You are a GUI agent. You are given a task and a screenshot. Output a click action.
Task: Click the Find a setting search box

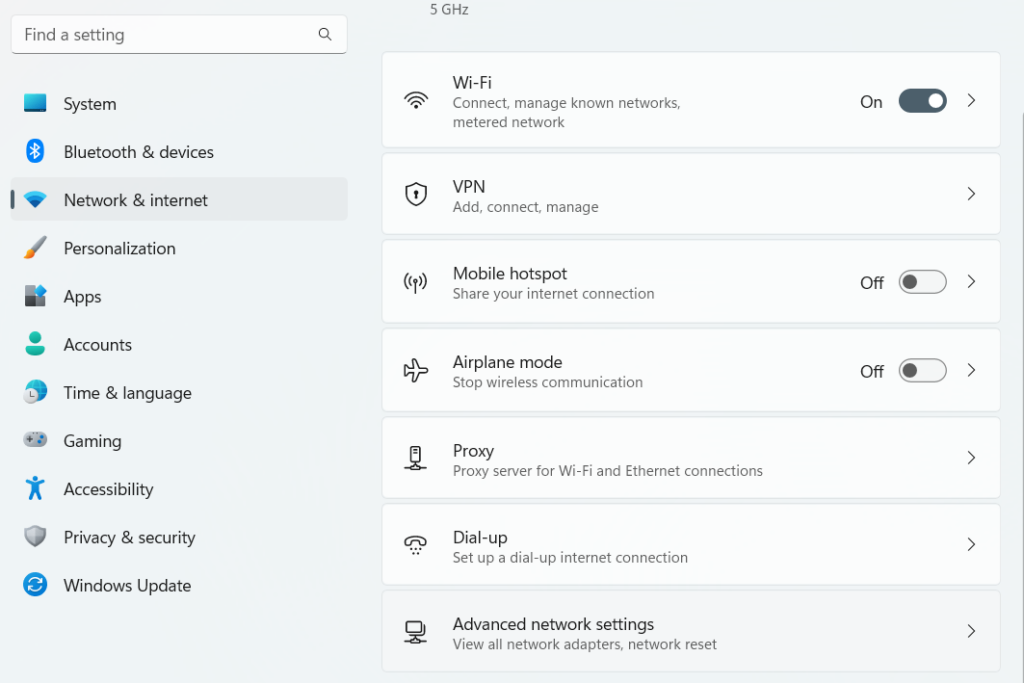179,35
